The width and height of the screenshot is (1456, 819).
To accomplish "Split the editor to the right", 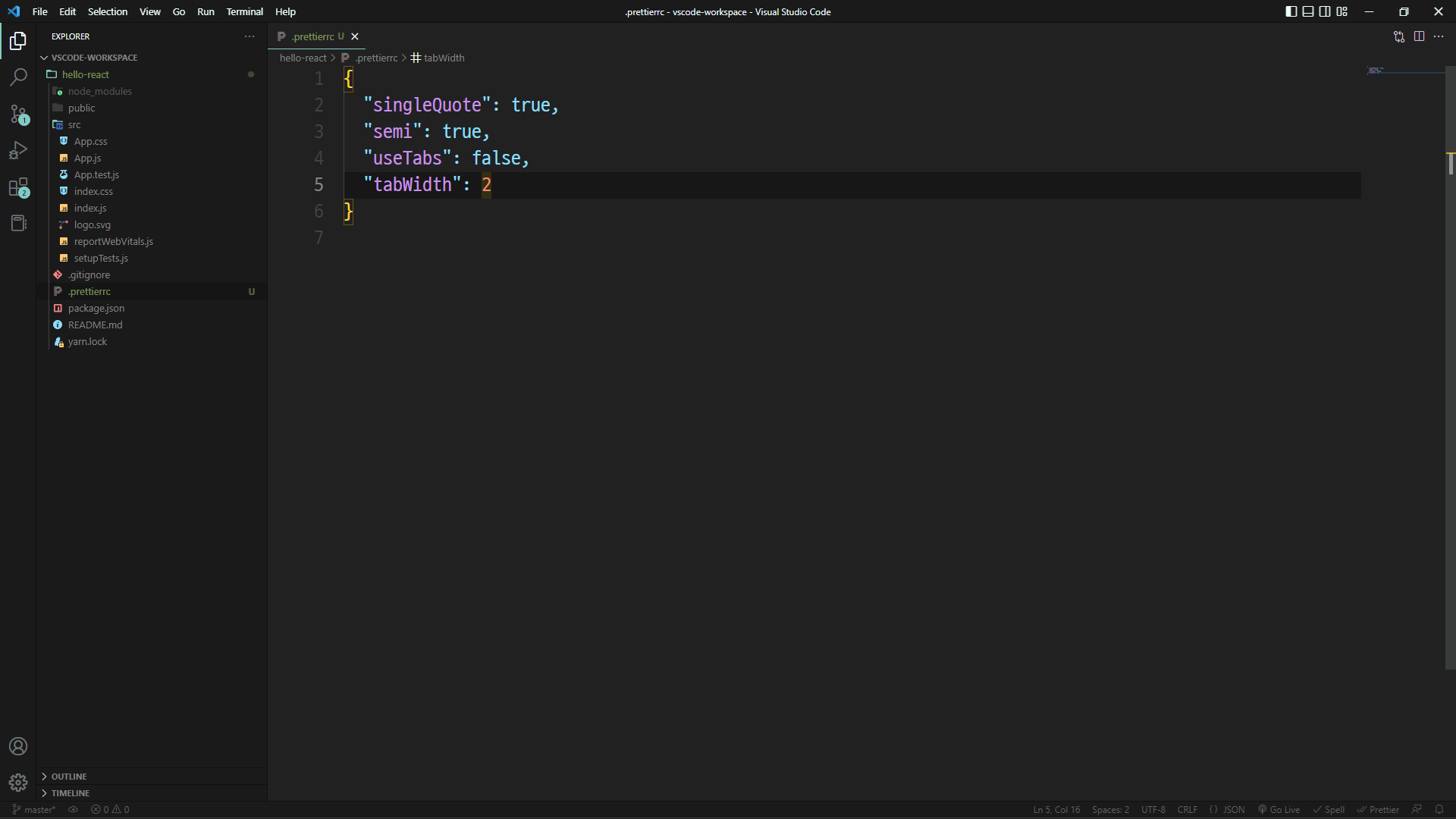I will point(1419,36).
